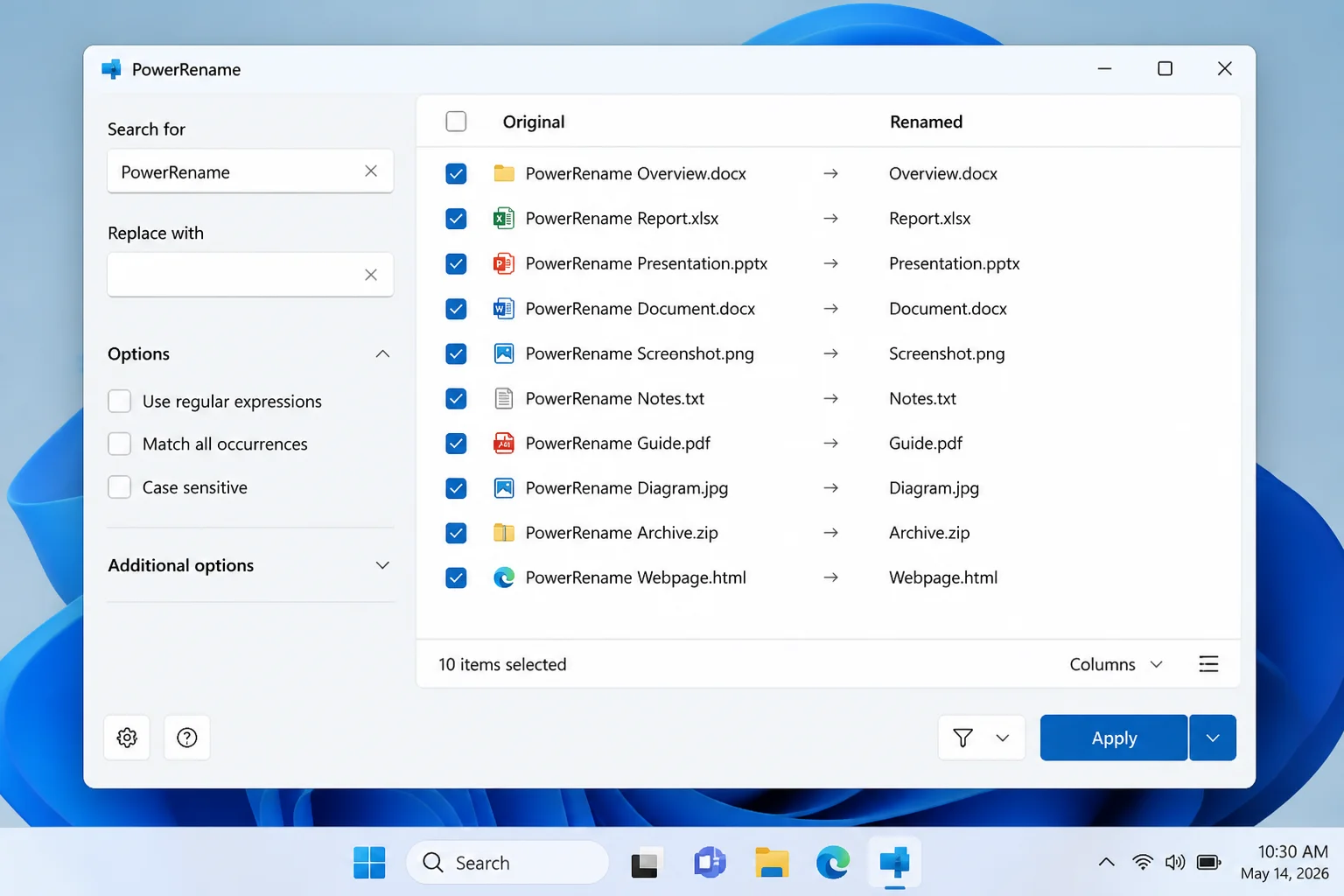This screenshot has height=896, width=1344.
Task: Open the help question mark button
Action: click(186, 738)
